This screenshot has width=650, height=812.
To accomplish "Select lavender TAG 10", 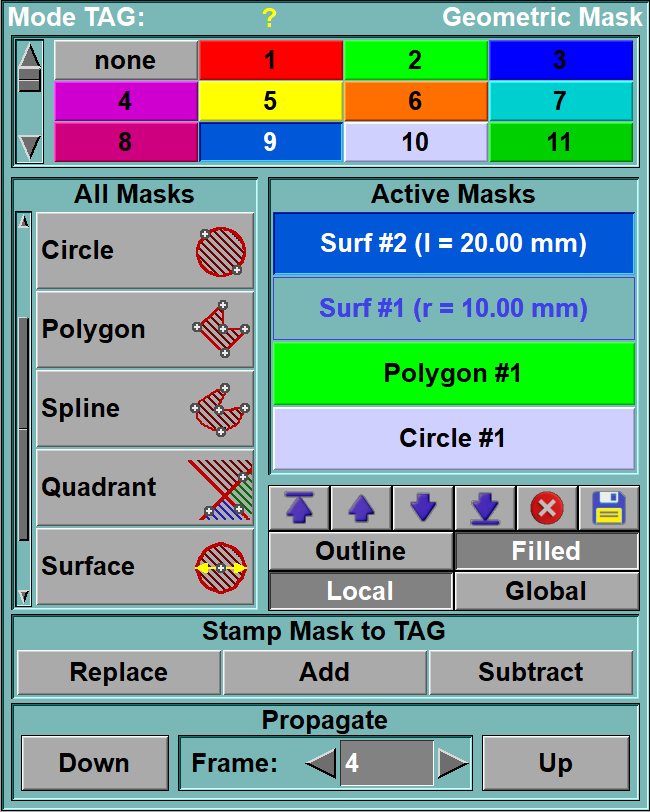I will pyautogui.click(x=416, y=142).
